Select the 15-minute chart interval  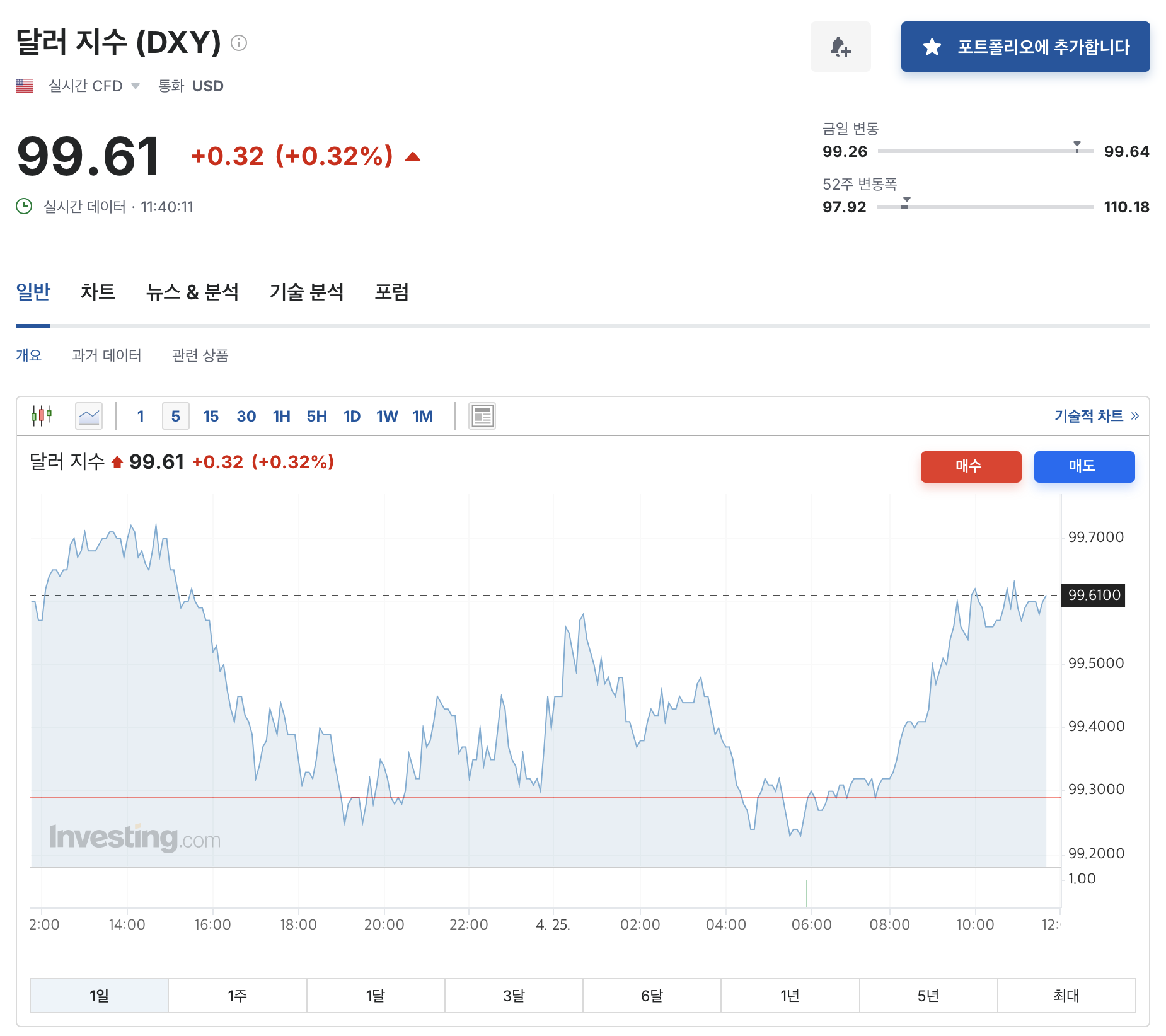click(x=211, y=416)
